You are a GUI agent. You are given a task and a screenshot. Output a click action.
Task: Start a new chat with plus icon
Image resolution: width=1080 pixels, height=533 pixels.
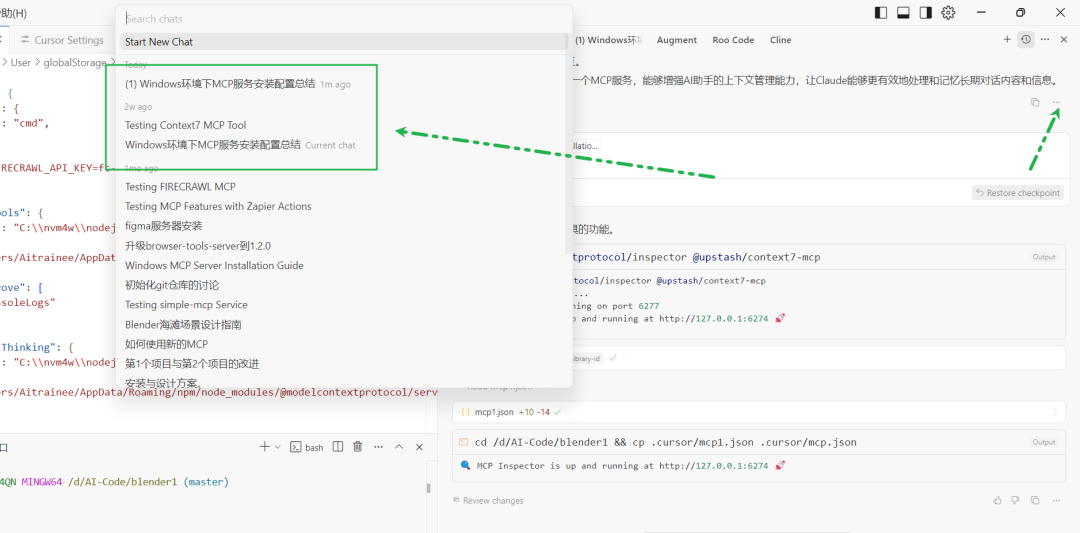click(1008, 40)
